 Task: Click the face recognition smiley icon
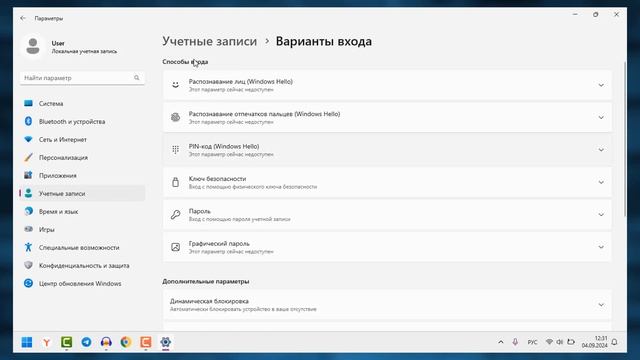click(x=176, y=85)
